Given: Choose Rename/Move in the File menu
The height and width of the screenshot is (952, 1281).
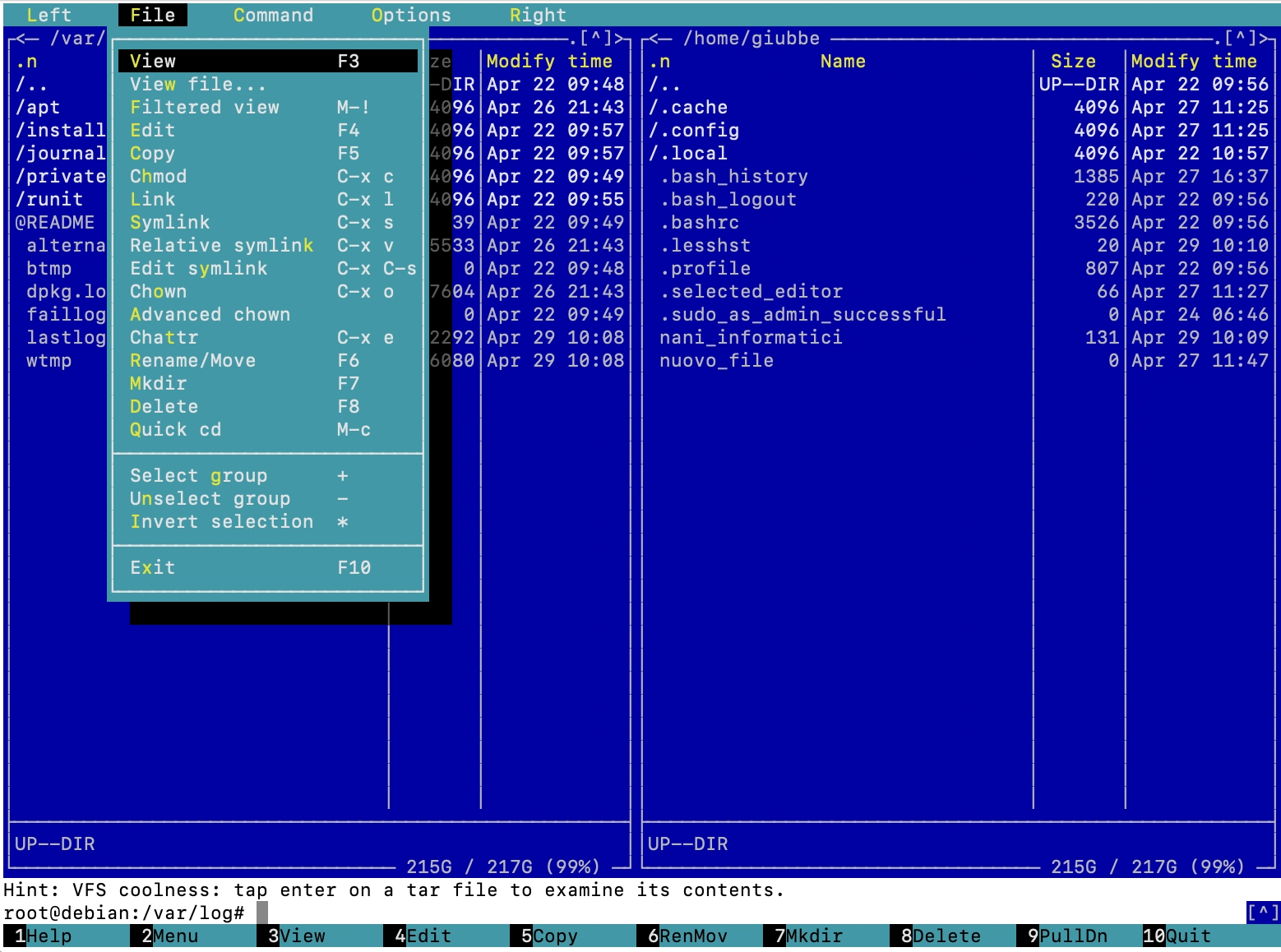Looking at the screenshot, I should 192,360.
